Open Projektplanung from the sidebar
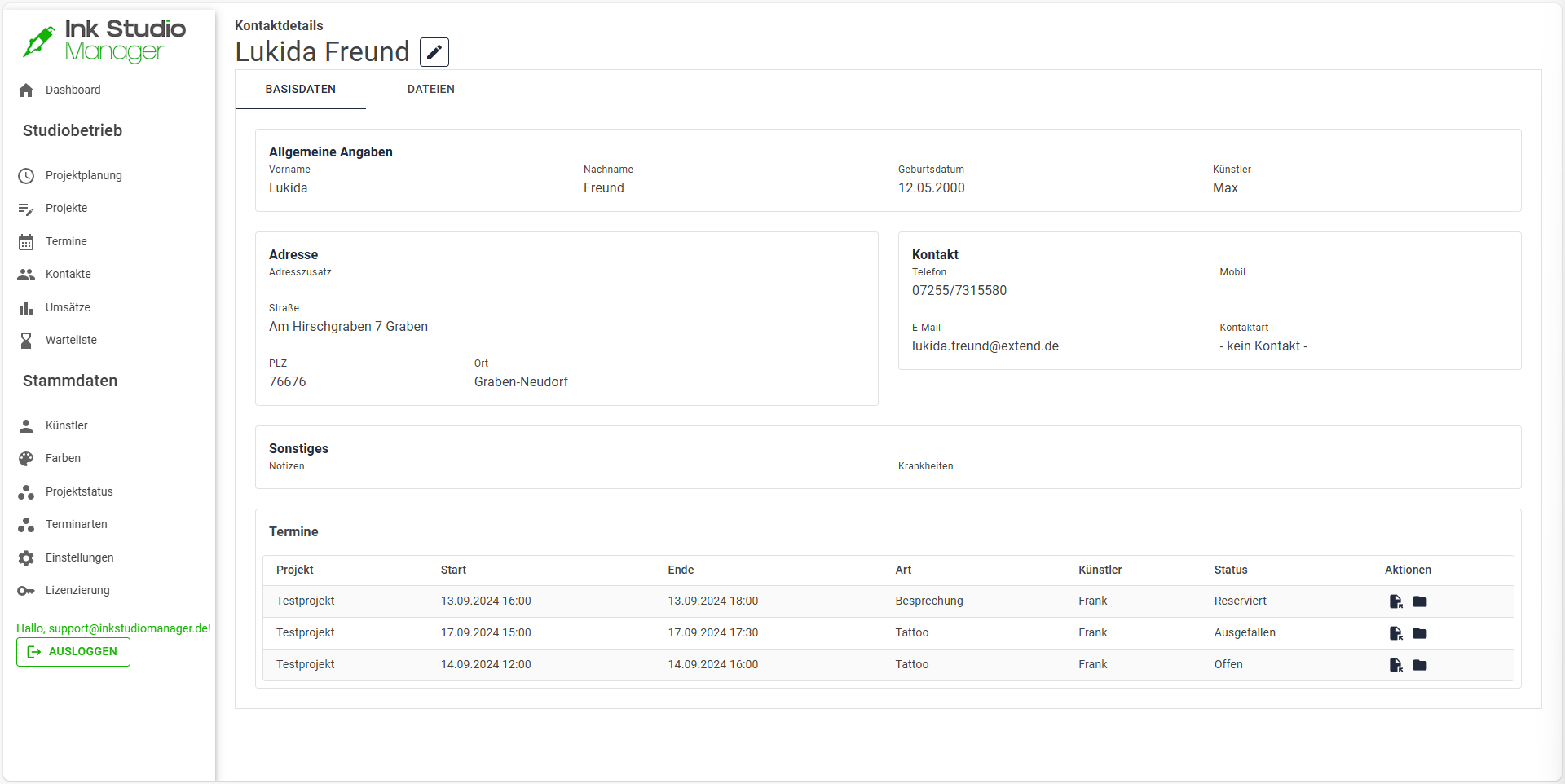Screen dimensions: 1565x784 (x=84, y=176)
